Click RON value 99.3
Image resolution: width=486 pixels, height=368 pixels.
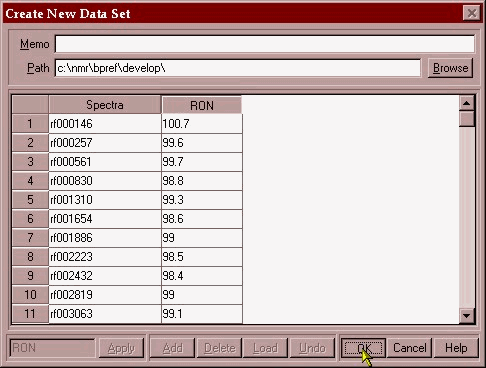click(202, 200)
